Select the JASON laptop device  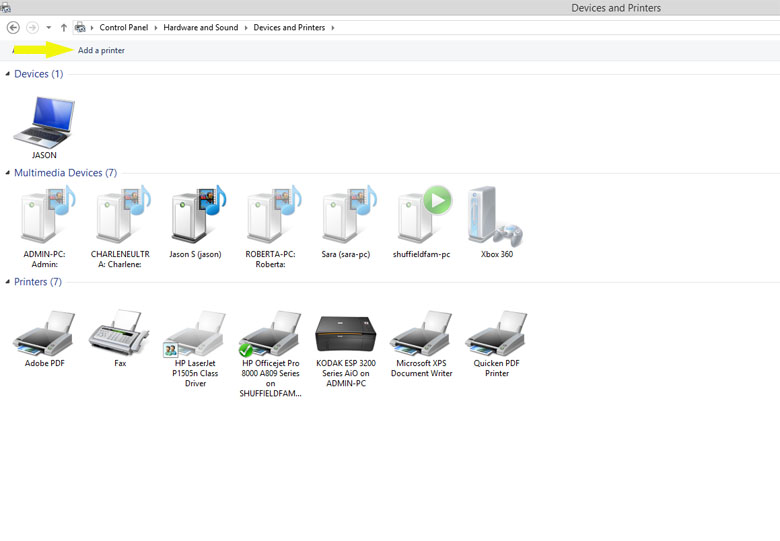point(44,124)
